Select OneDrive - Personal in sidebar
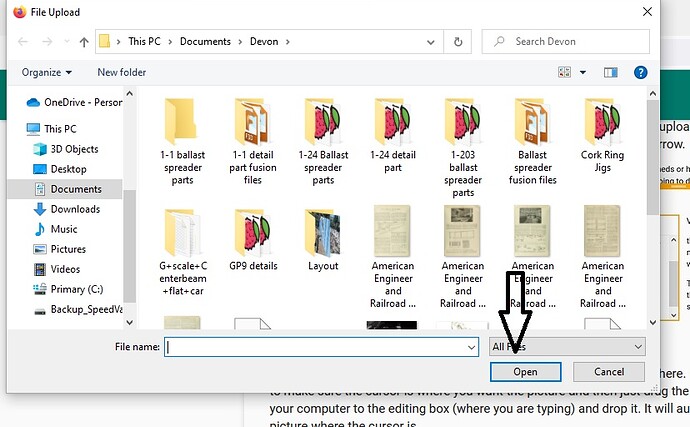690x427 pixels. 74,102
